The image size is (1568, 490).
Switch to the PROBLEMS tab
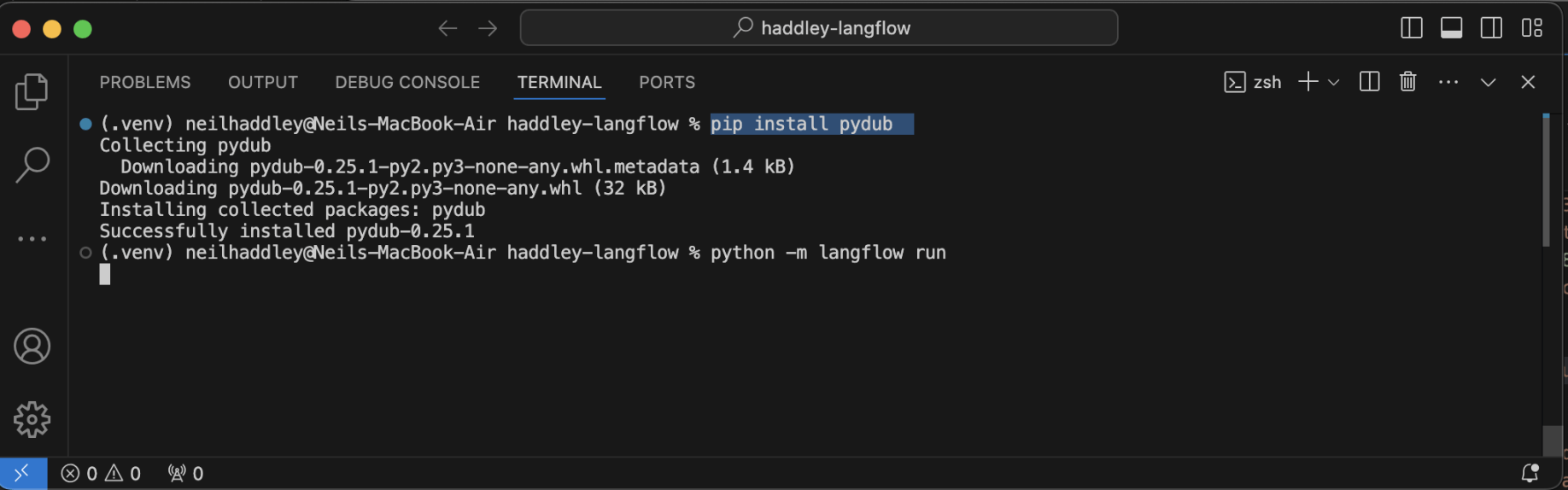tap(145, 82)
